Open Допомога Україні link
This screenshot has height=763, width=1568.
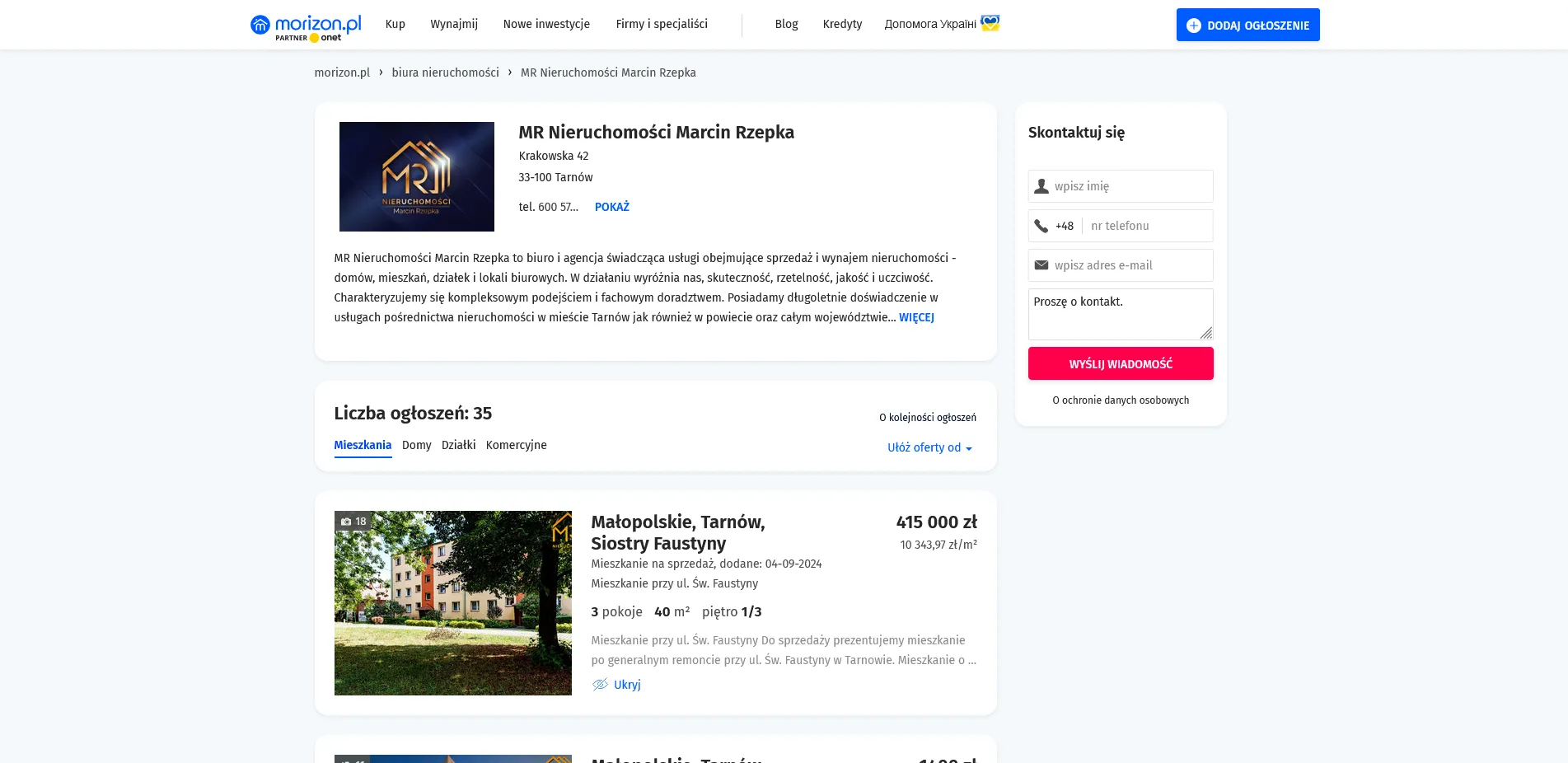[930, 24]
